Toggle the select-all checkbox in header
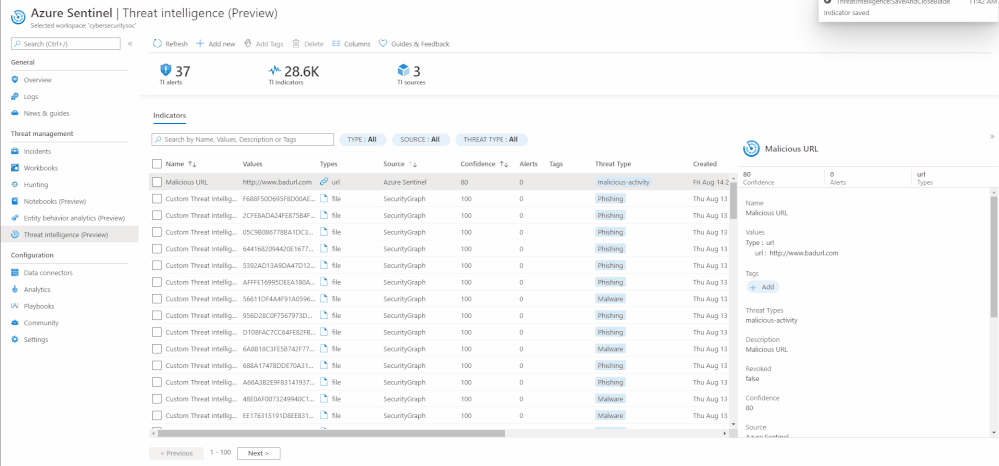The image size is (999, 466). point(157,164)
